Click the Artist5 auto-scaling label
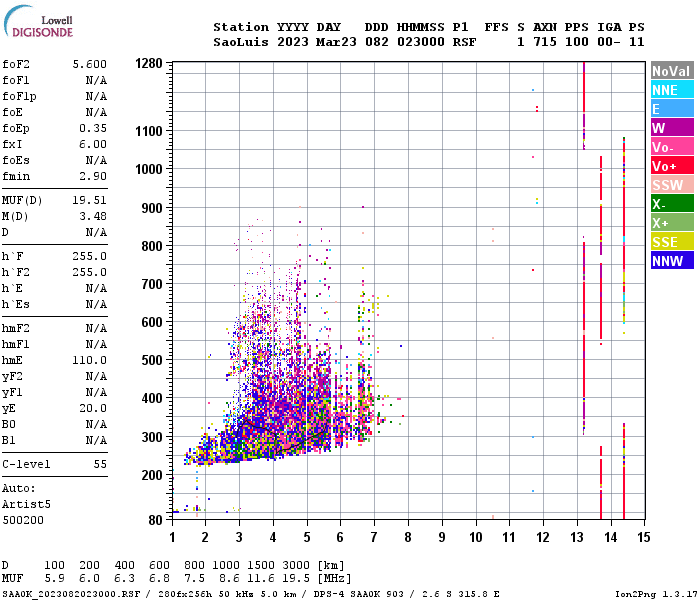Viewport: 700px width, 600px height. tap(26, 504)
